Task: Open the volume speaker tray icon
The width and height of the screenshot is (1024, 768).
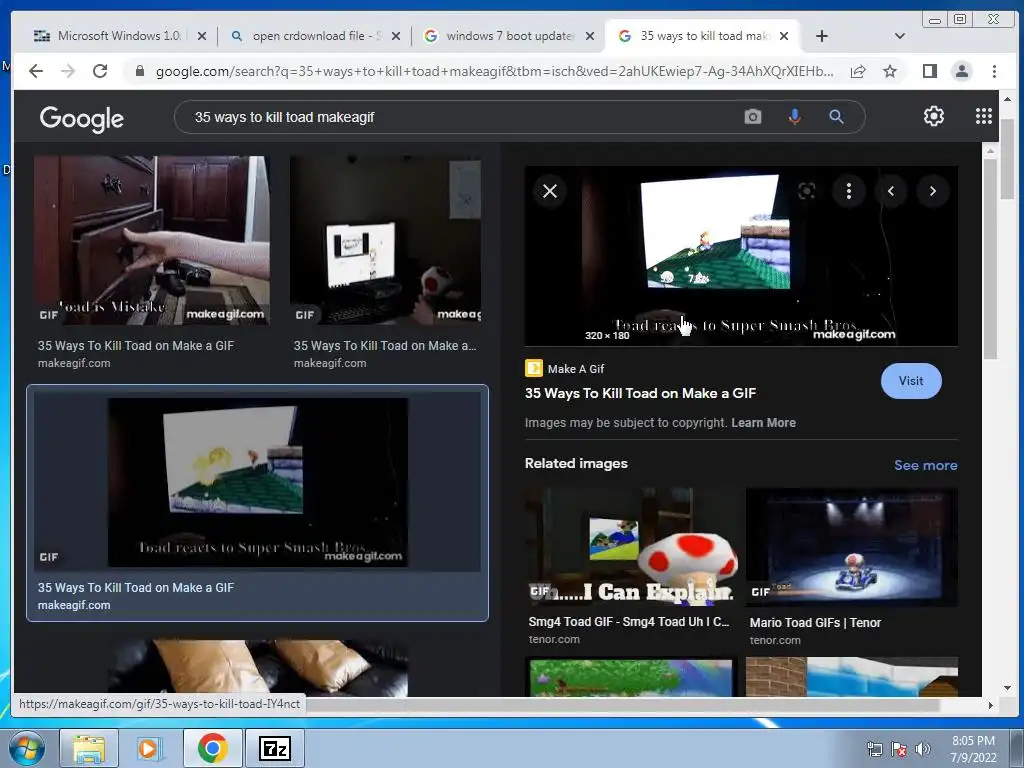Action: point(922,749)
